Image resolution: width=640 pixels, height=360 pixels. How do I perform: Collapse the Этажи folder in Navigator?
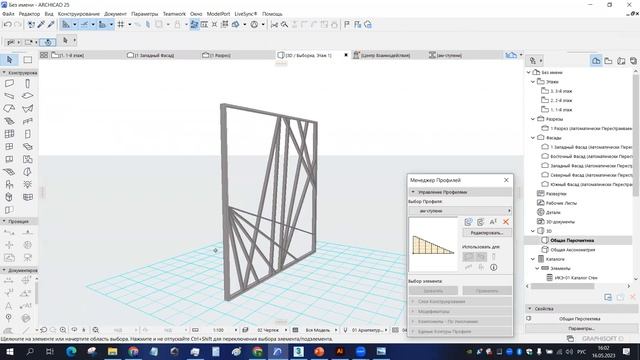pyautogui.click(x=533, y=82)
